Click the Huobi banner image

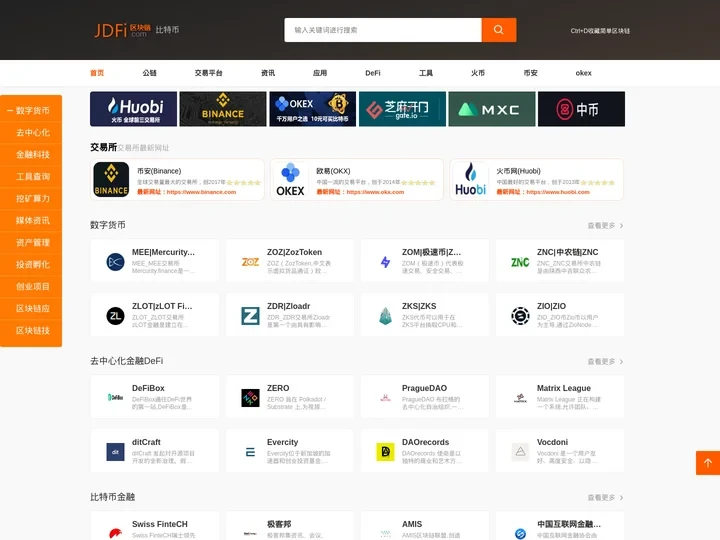point(133,109)
